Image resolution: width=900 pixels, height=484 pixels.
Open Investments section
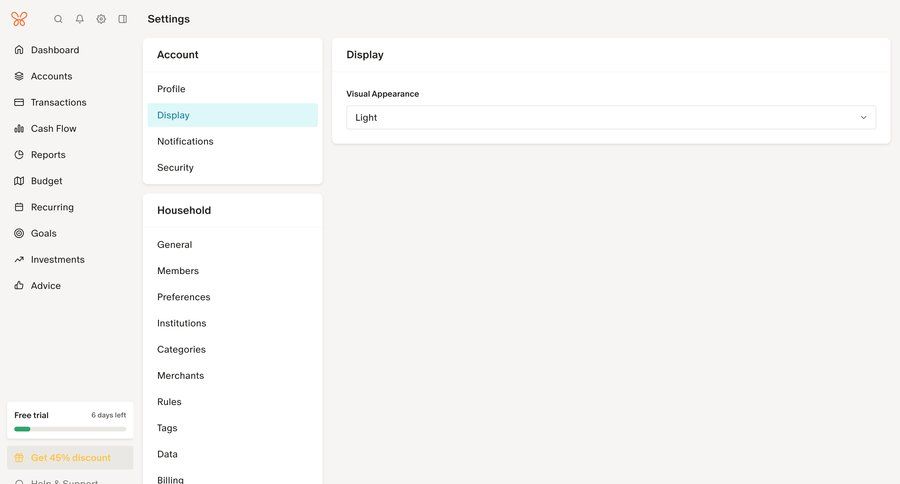(x=57, y=260)
